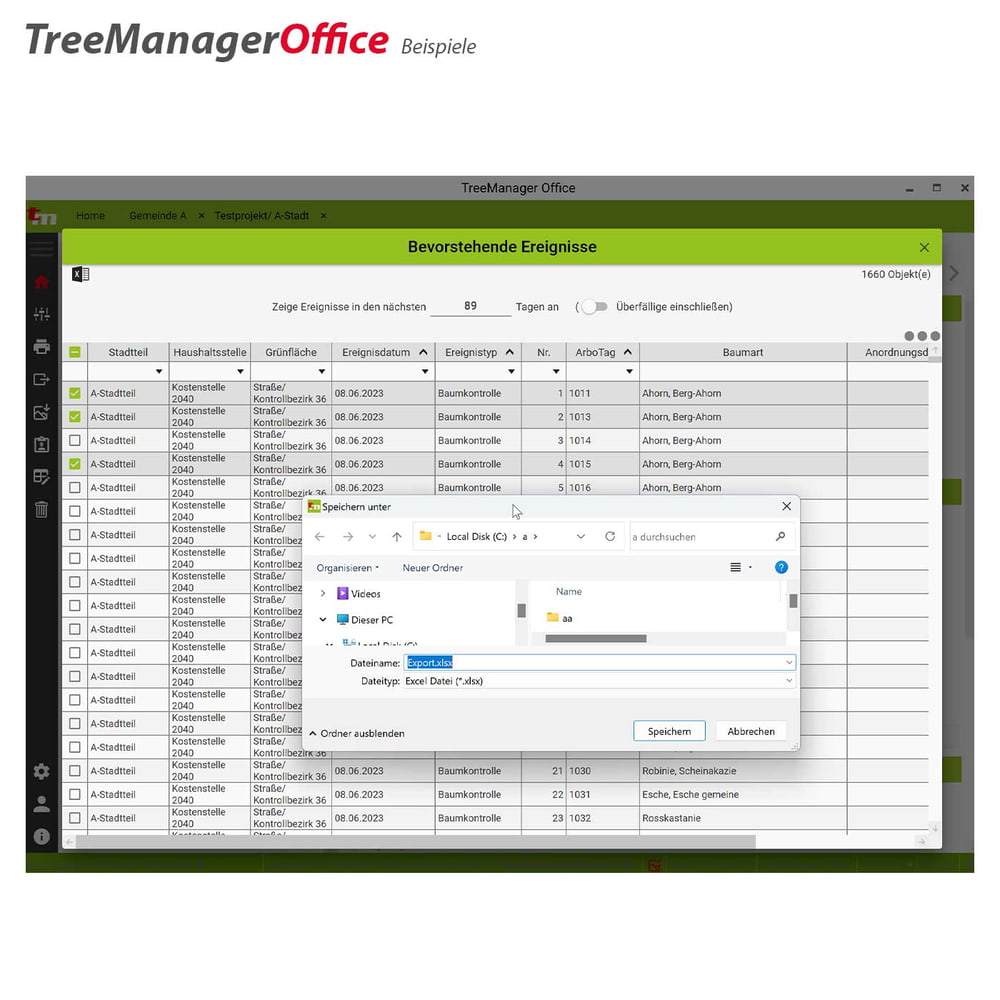
Task: Switch to the Gemeinde A tab
Action: [x=158, y=216]
